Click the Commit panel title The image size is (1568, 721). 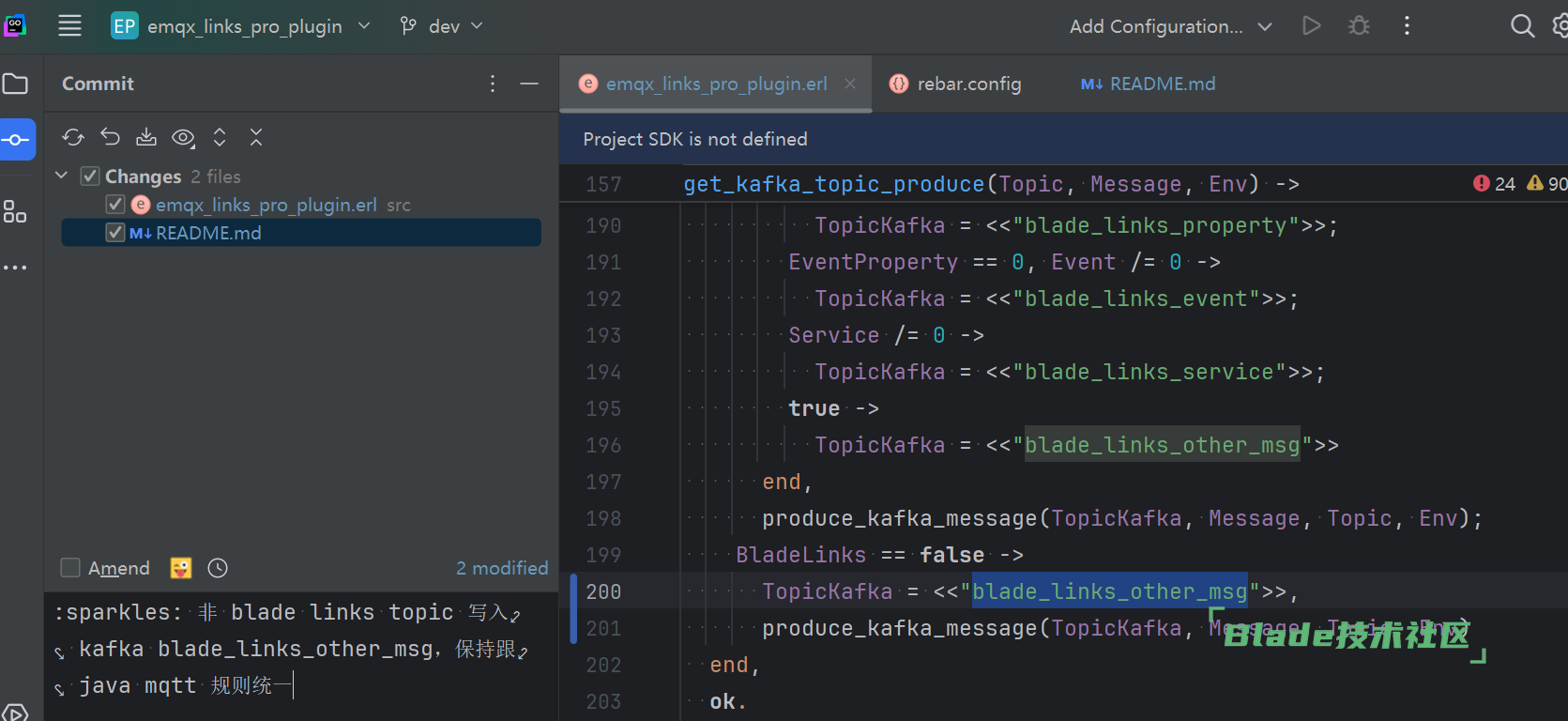click(98, 84)
